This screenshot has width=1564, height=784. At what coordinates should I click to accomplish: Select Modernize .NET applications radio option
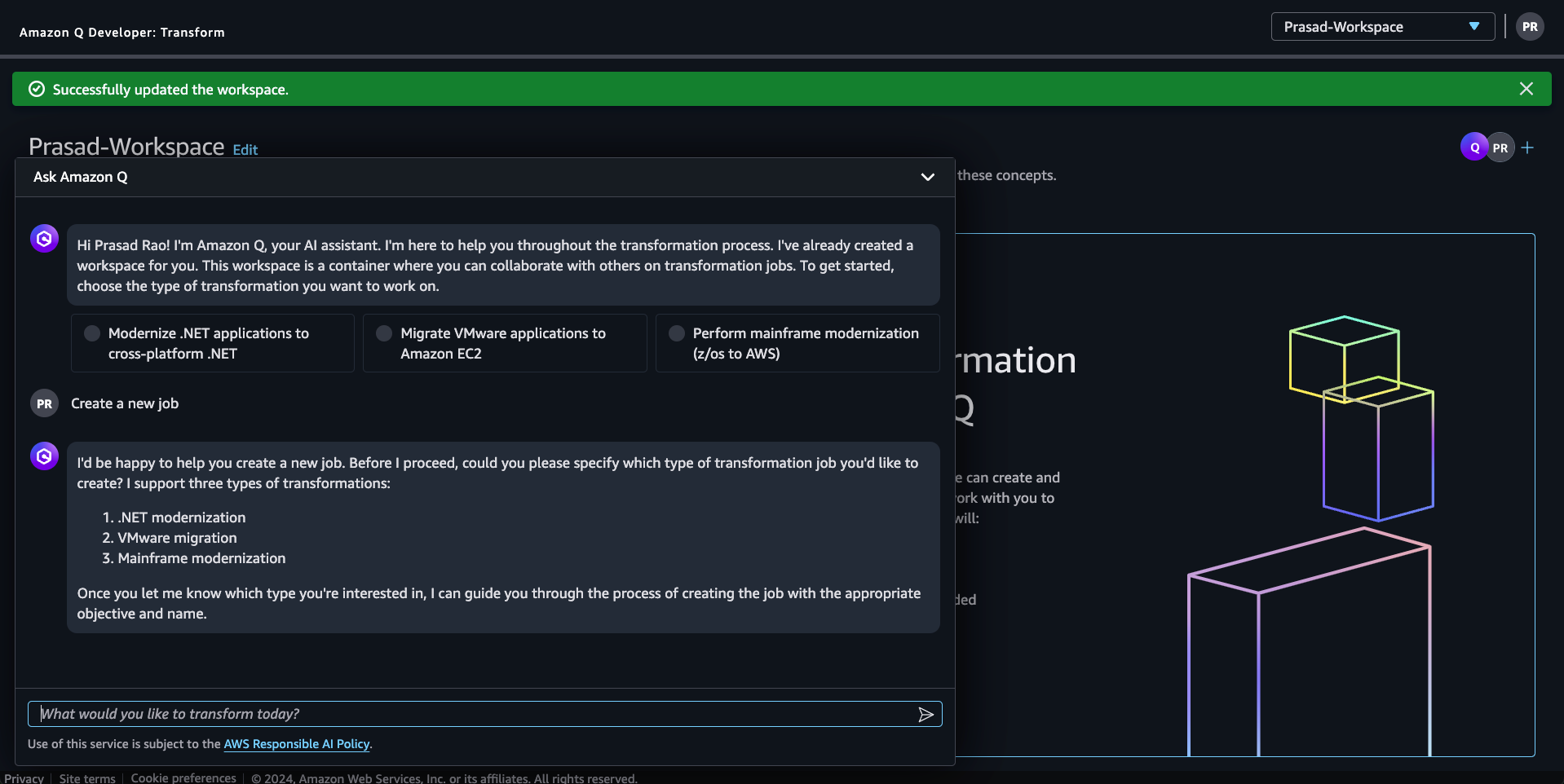click(x=92, y=333)
